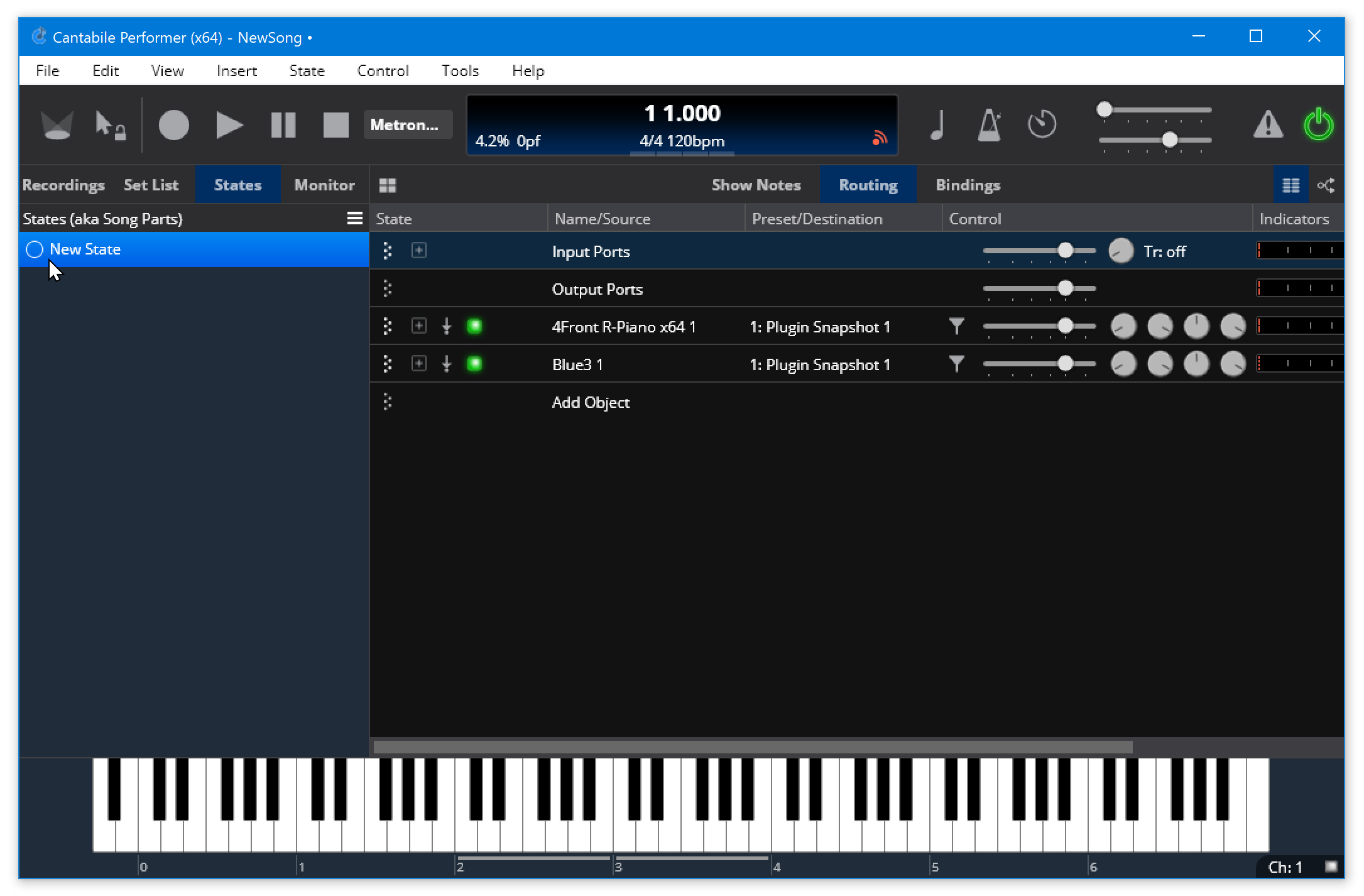Click the tap tempo dial icon
1364x896 pixels.
1042,124
